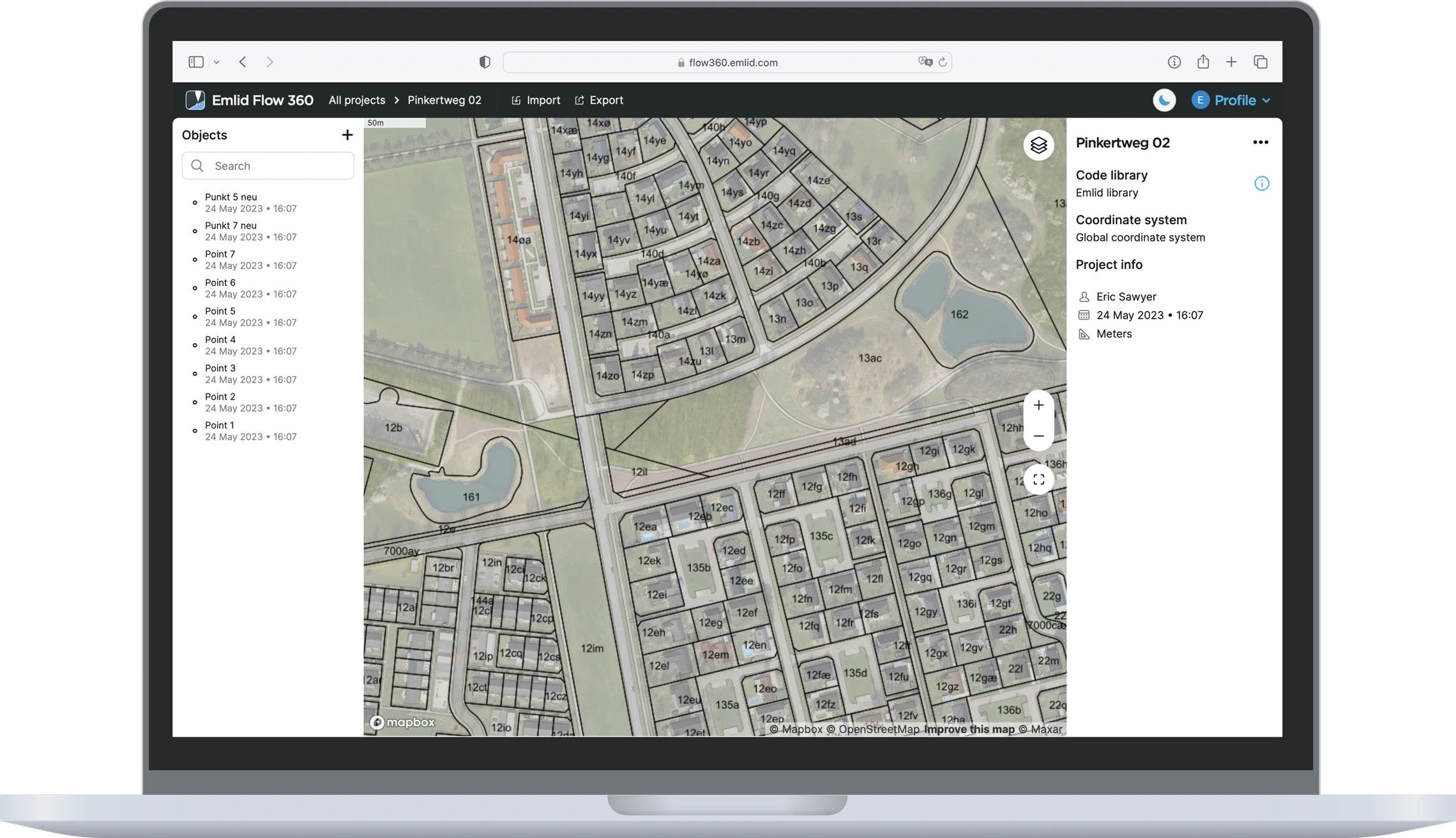Enter fullscreen map view
1456x838 pixels.
[1038, 479]
